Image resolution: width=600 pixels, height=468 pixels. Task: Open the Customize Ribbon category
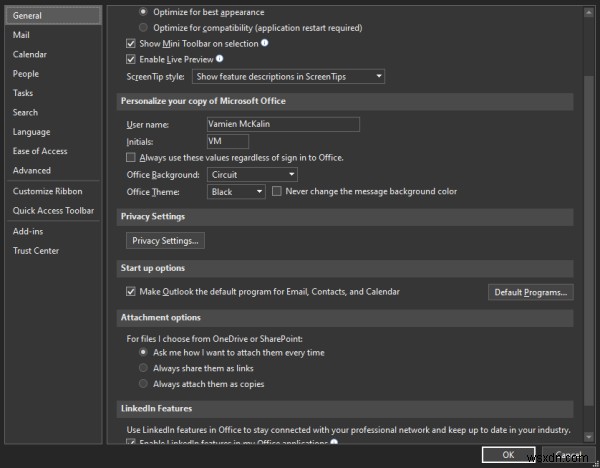[53, 191]
